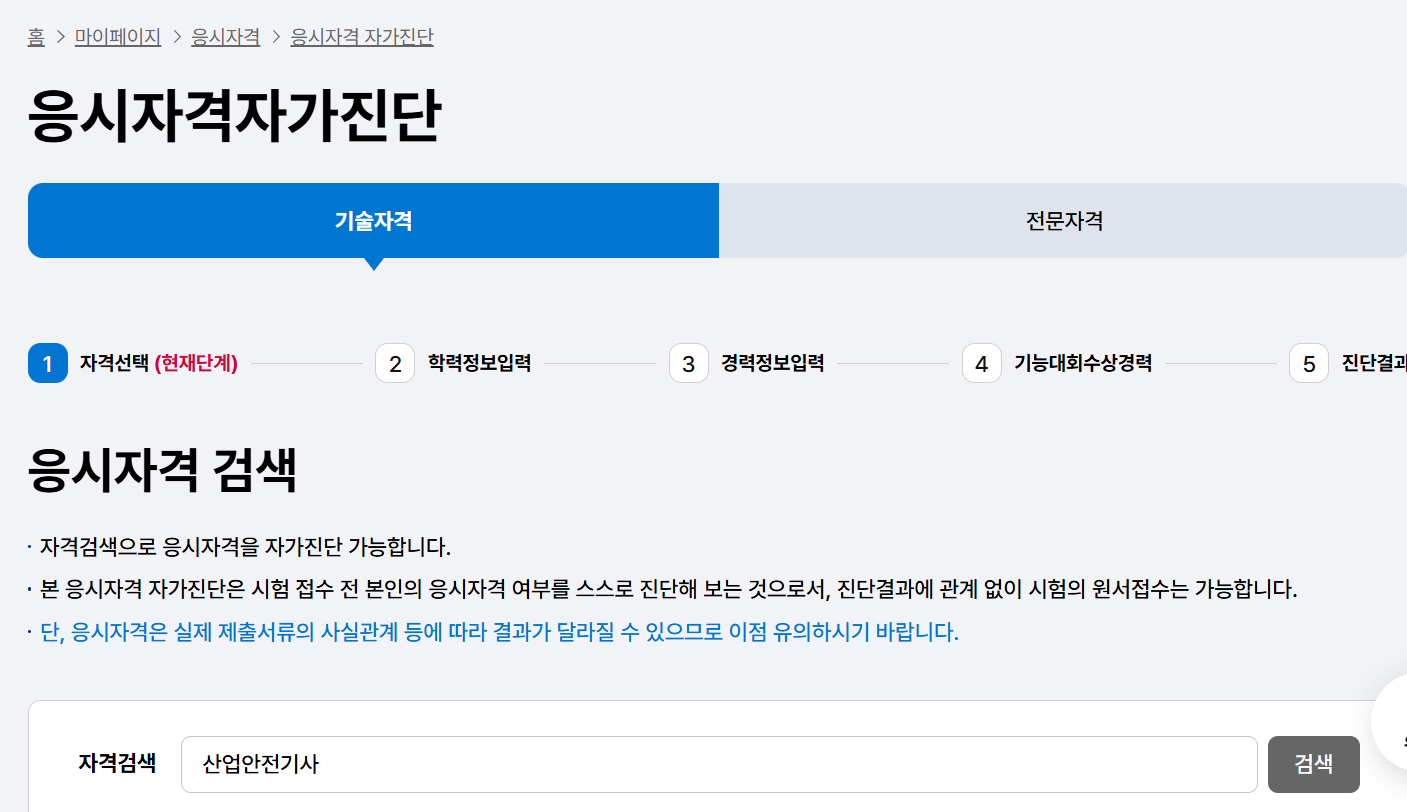1407x812 pixels.
Task: Click the 검색 button
Action: pos(1314,764)
